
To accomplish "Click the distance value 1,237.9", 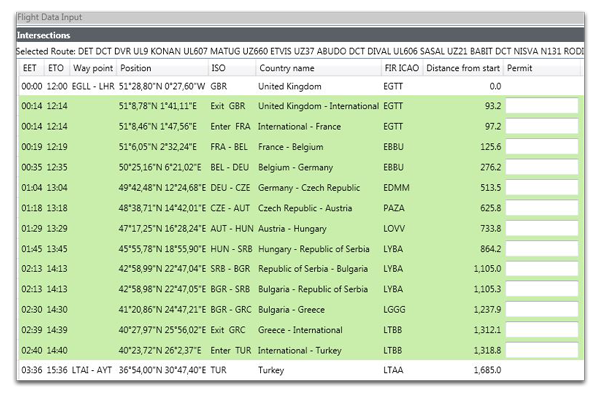I will (x=487, y=310).
